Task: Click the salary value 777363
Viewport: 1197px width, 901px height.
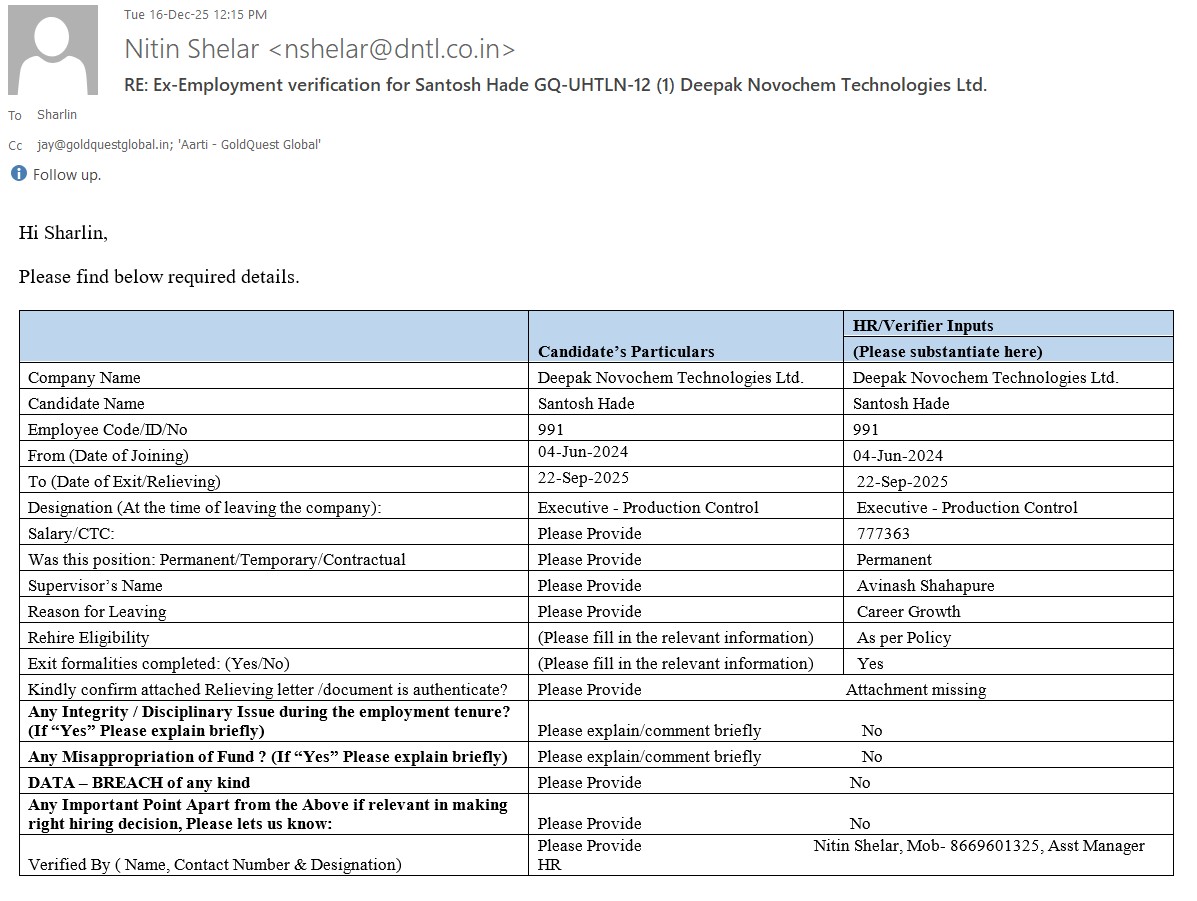Action: 883,534
